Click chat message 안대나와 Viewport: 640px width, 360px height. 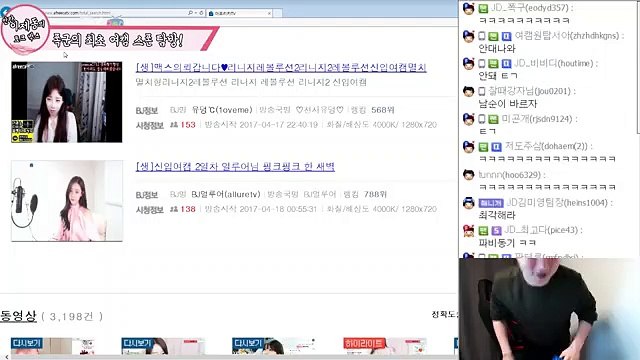tap(497, 49)
